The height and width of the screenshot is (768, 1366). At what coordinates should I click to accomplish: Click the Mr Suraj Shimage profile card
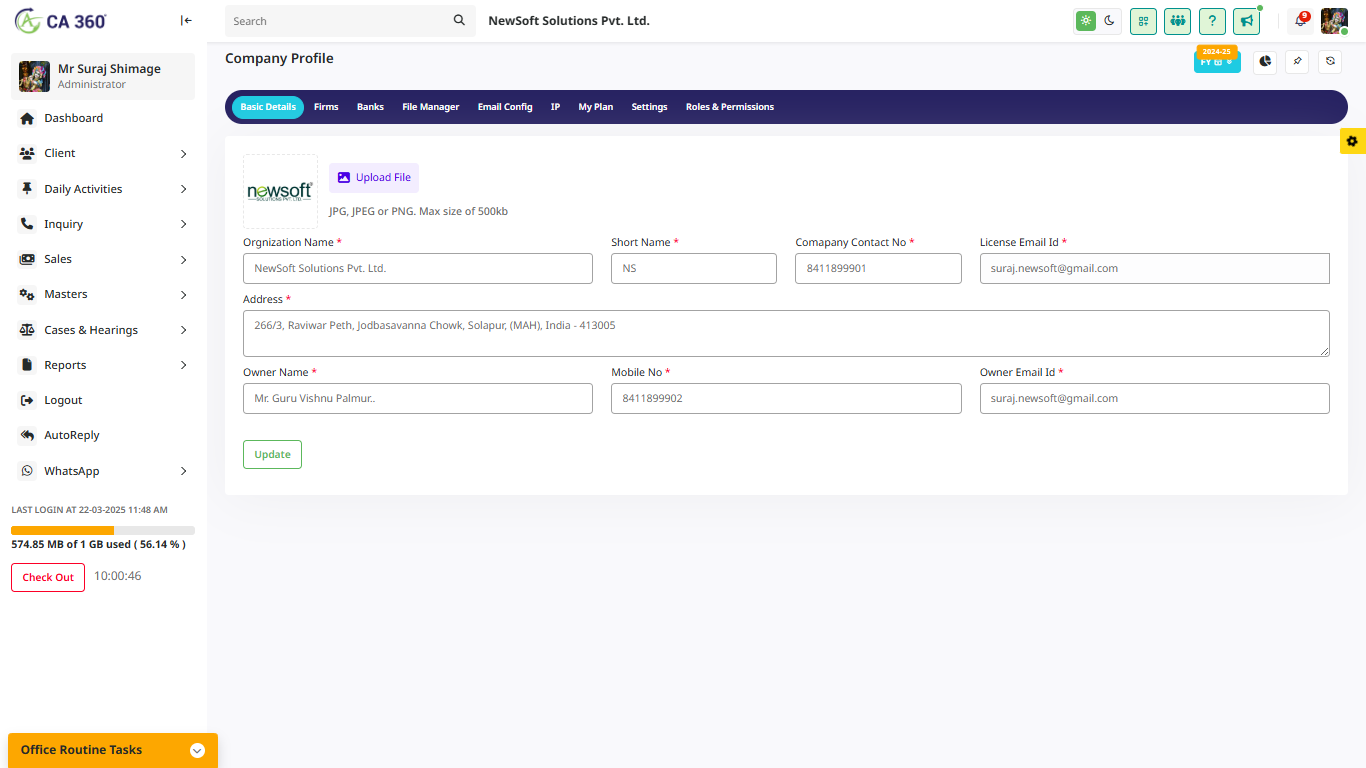pos(103,76)
